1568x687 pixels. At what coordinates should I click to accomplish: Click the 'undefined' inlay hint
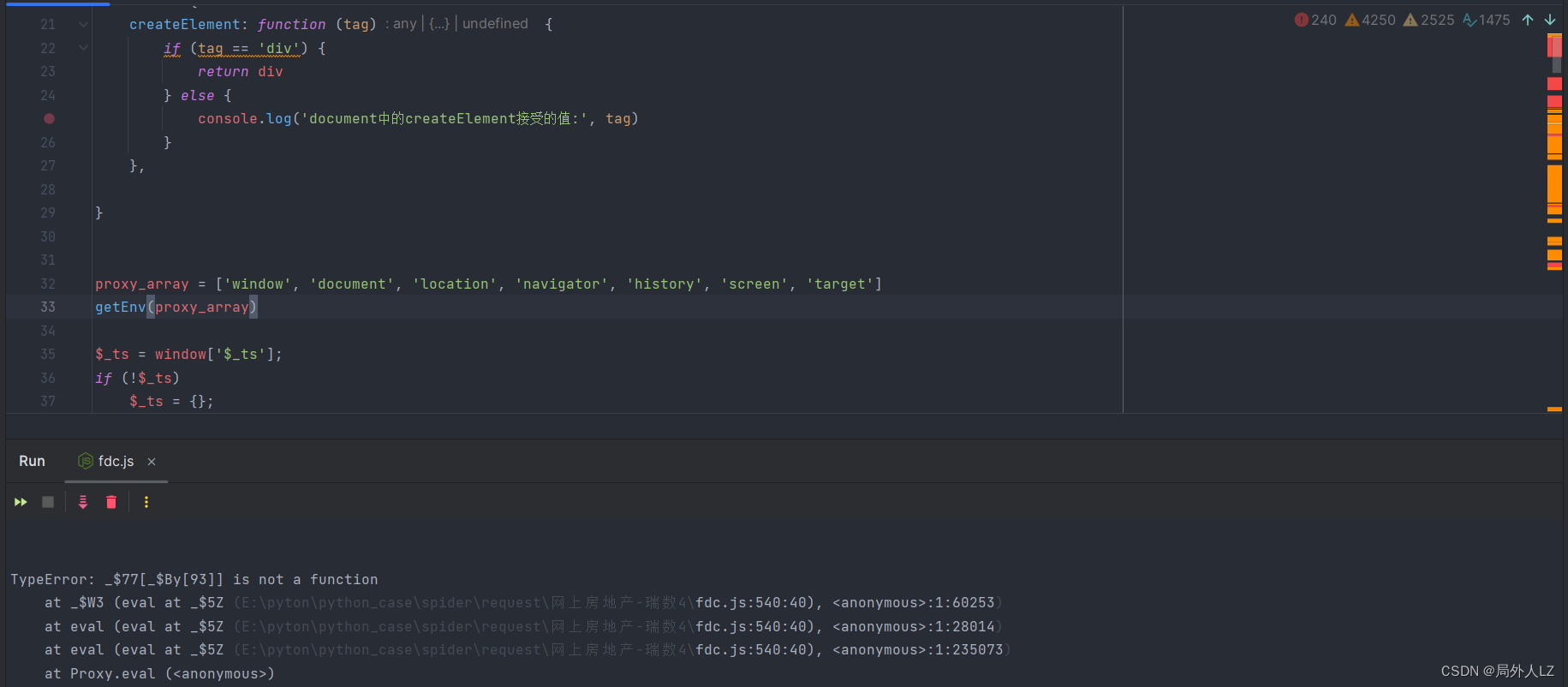tap(495, 24)
